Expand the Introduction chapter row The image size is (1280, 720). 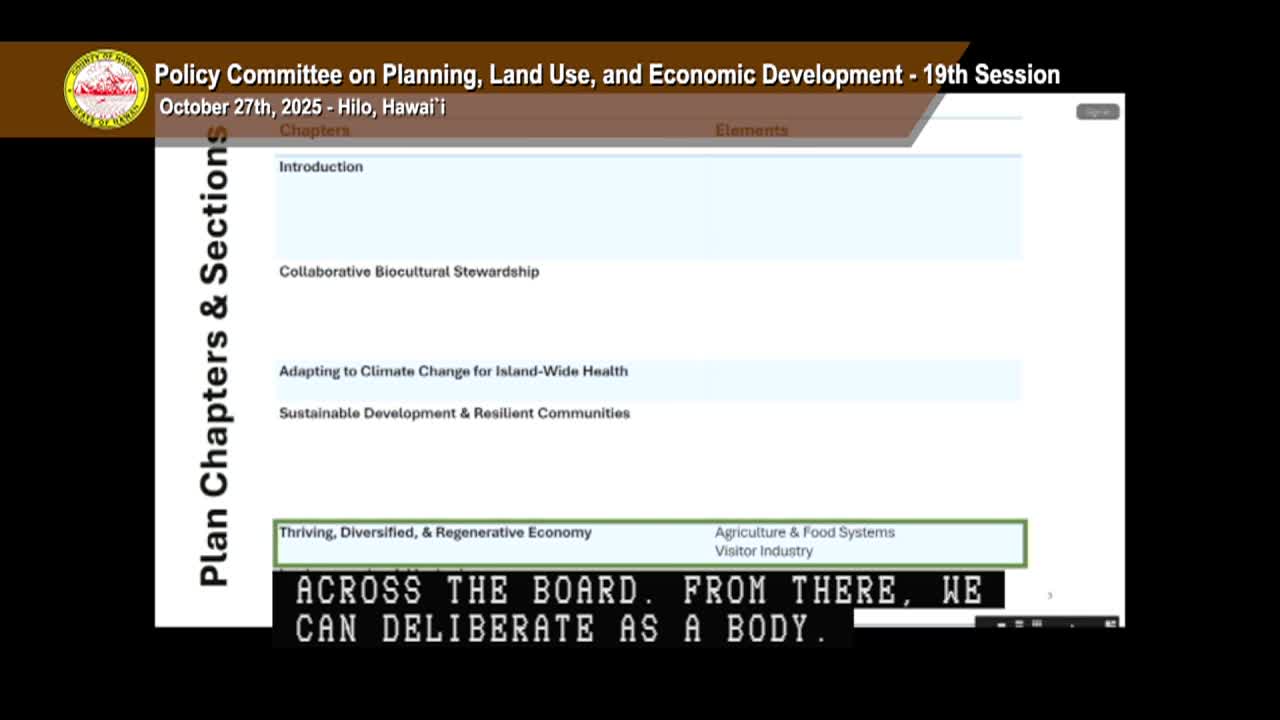pyautogui.click(x=321, y=167)
